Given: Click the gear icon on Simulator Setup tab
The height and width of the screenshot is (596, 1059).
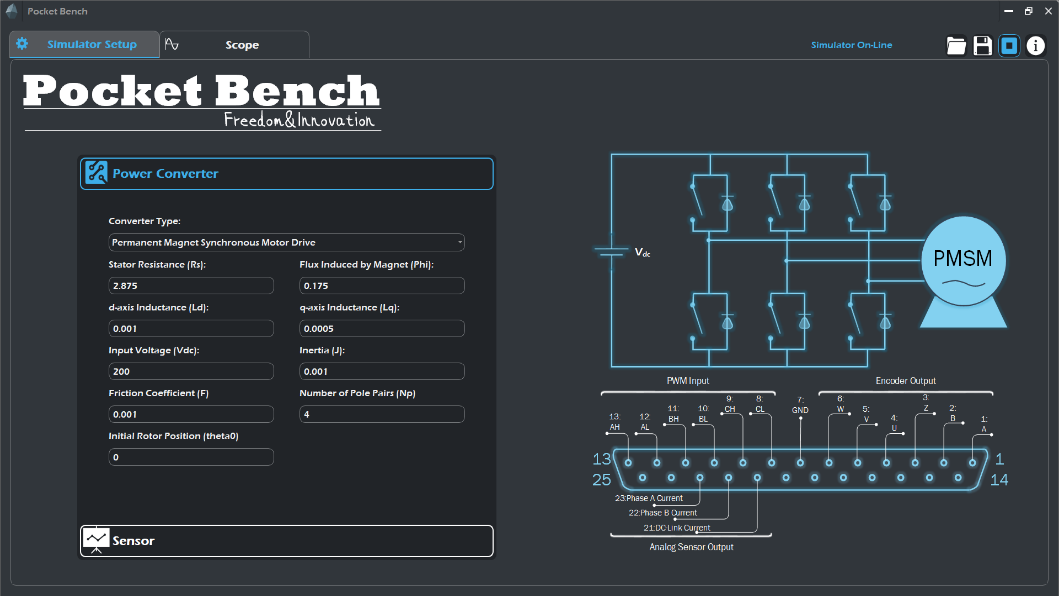Looking at the screenshot, I should point(22,44).
